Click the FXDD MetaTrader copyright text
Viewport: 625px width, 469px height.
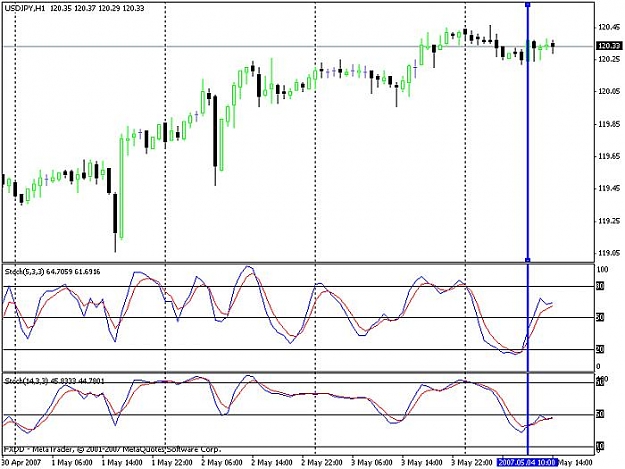(x=112, y=449)
